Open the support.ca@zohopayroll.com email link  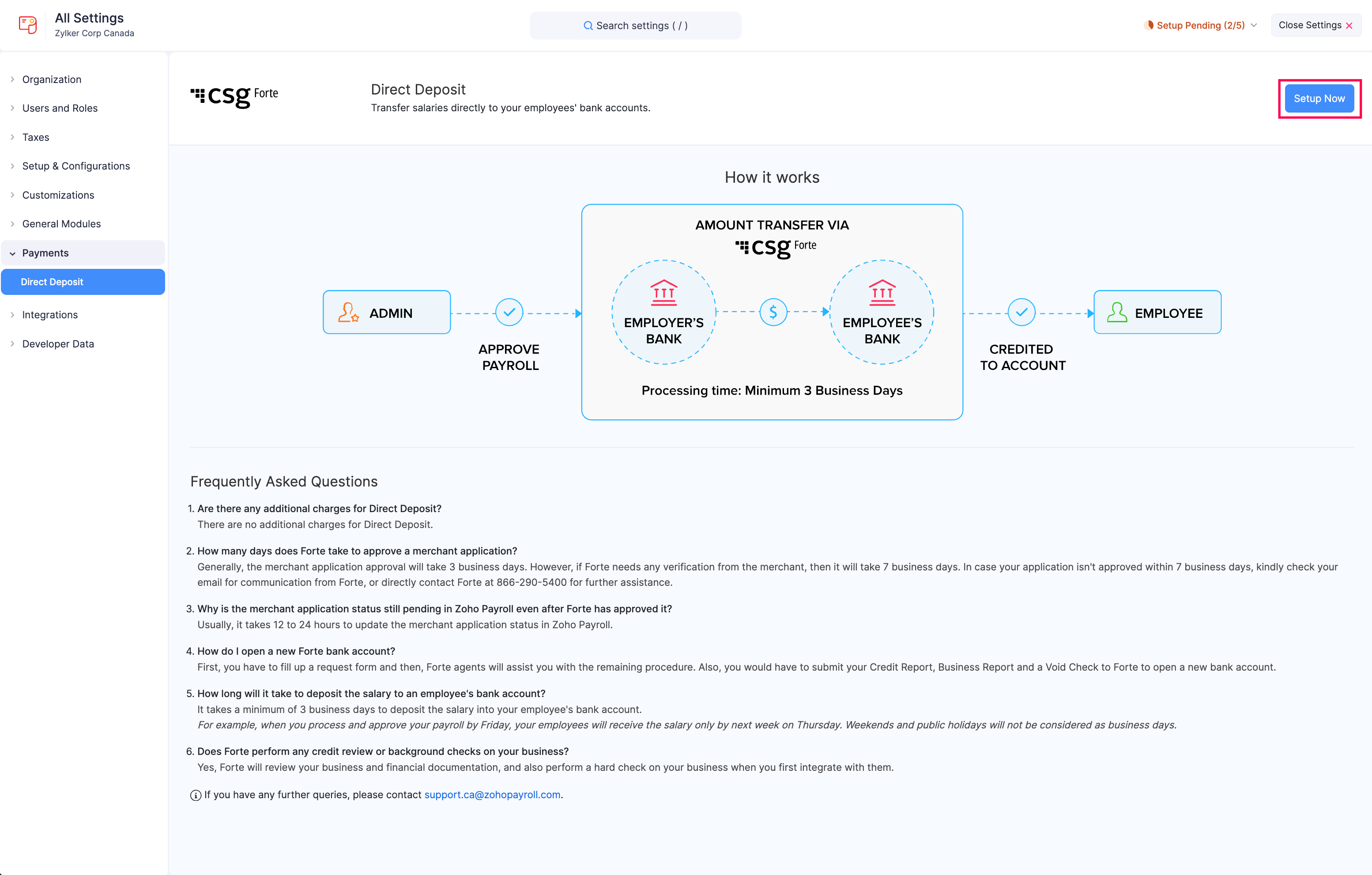point(492,794)
